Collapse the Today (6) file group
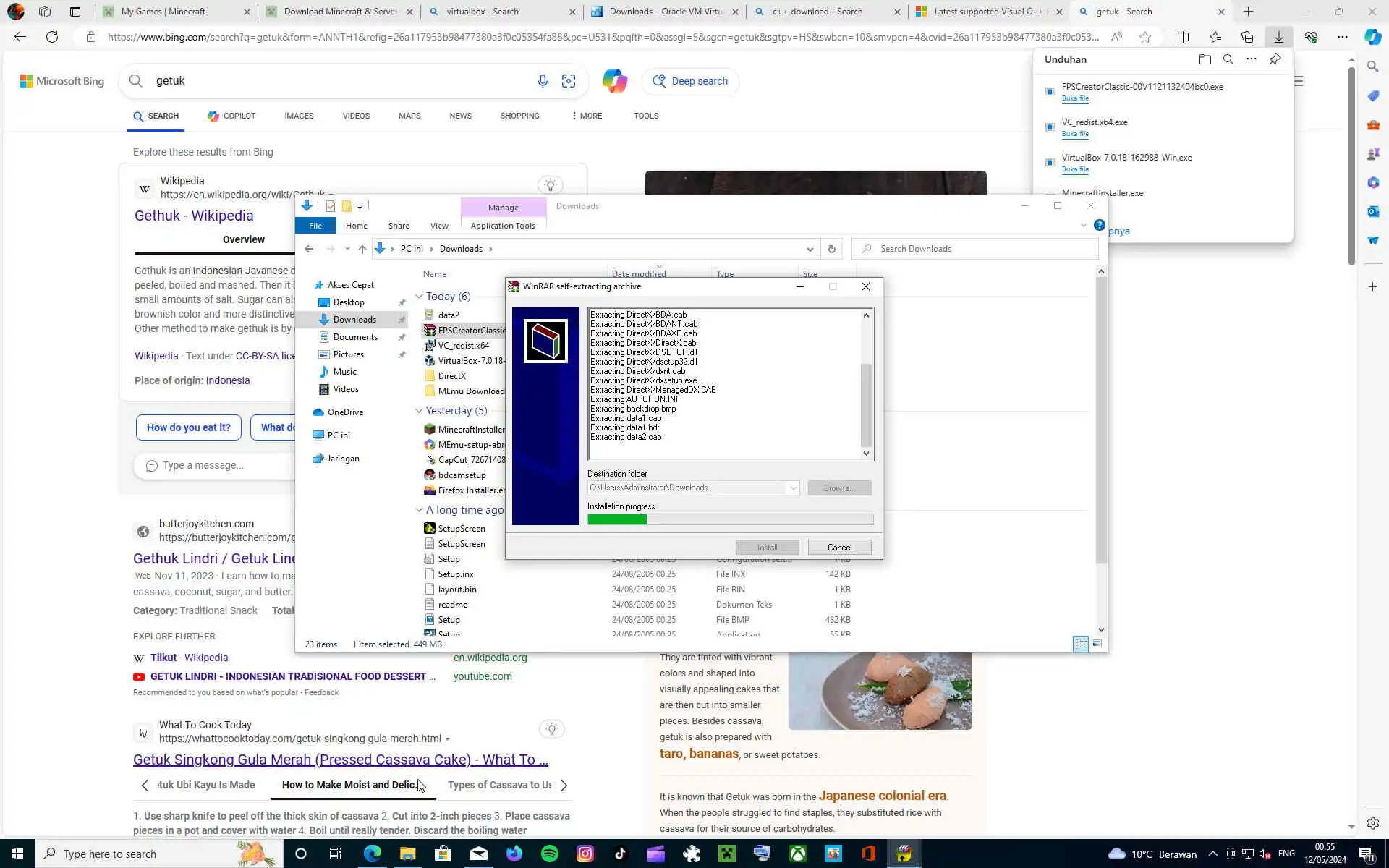The width and height of the screenshot is (1389, 868). [x=419, y=297]
